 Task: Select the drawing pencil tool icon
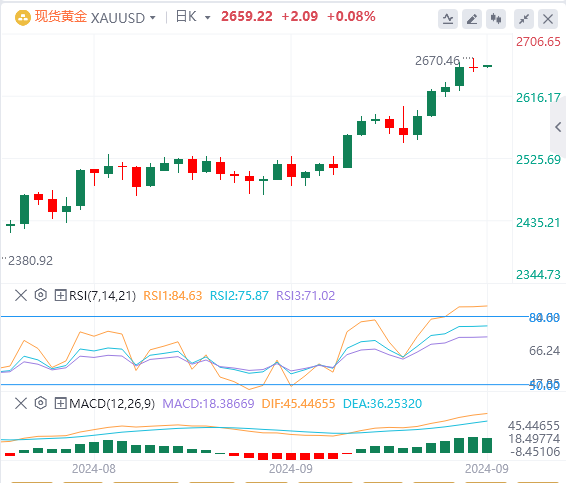pos(472,19)
